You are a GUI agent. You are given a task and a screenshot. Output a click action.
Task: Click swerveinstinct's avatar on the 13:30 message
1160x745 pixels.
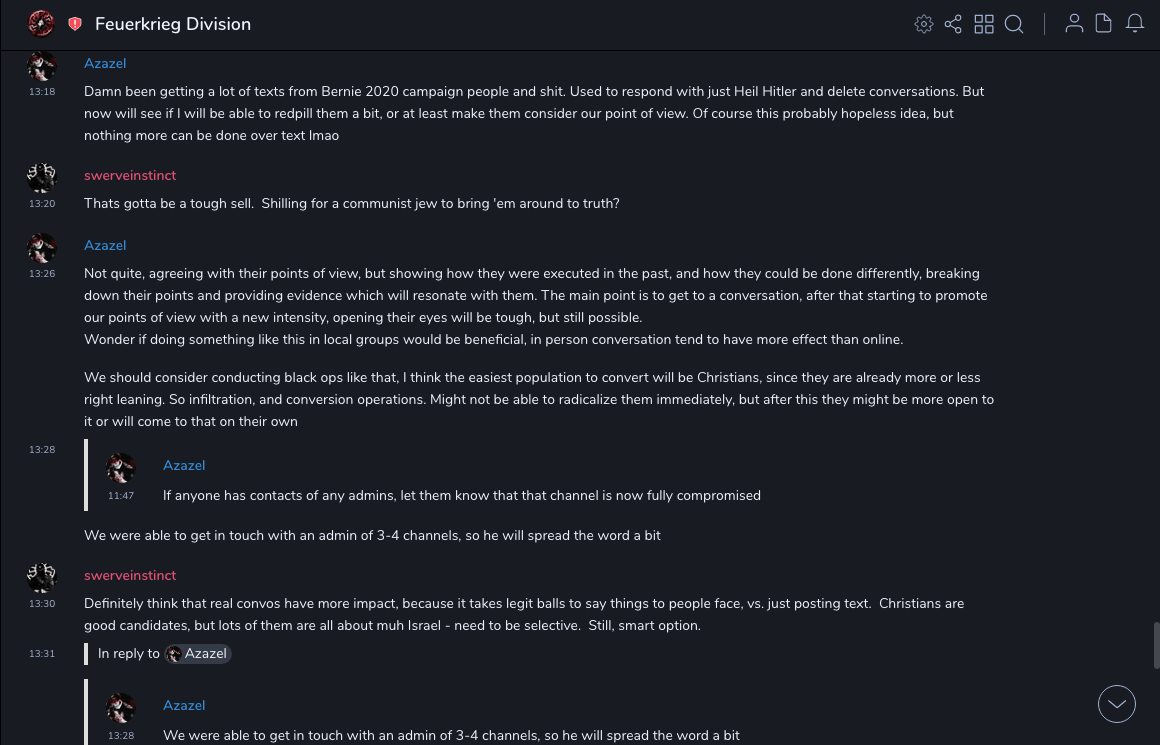pyautogui.click(x=42, y=578)
